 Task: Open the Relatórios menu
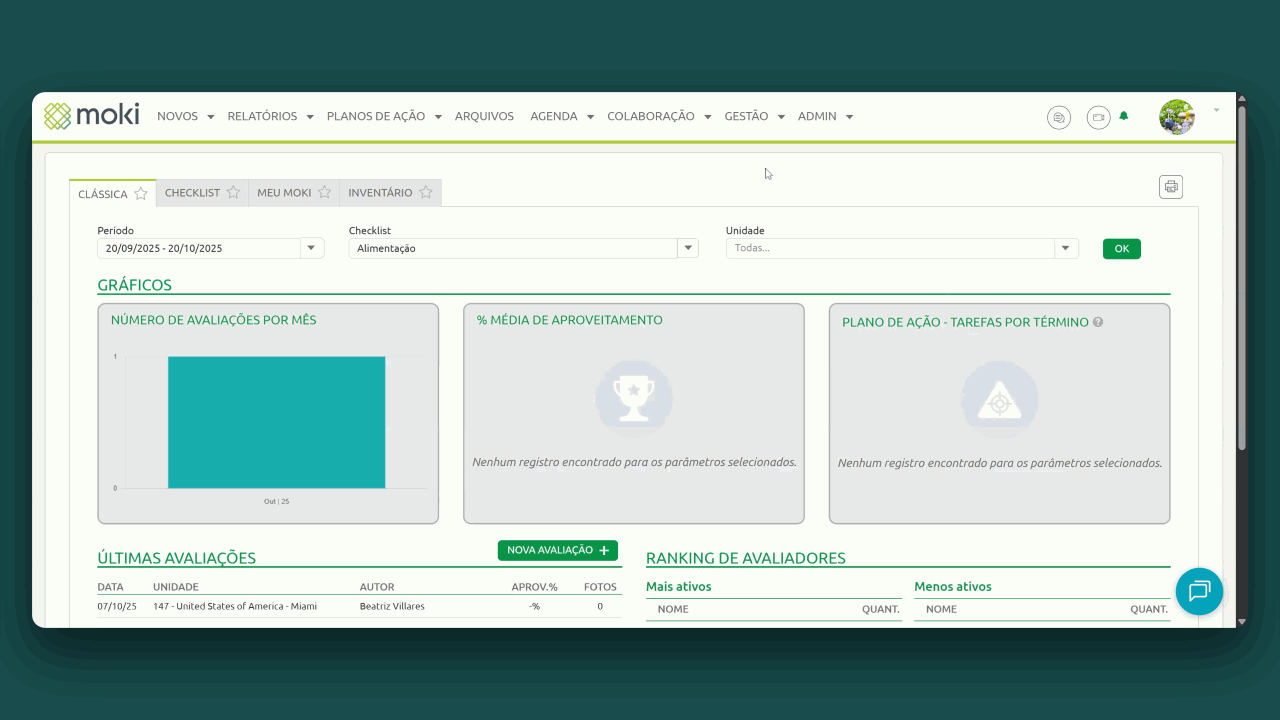(x=270, y=116)
